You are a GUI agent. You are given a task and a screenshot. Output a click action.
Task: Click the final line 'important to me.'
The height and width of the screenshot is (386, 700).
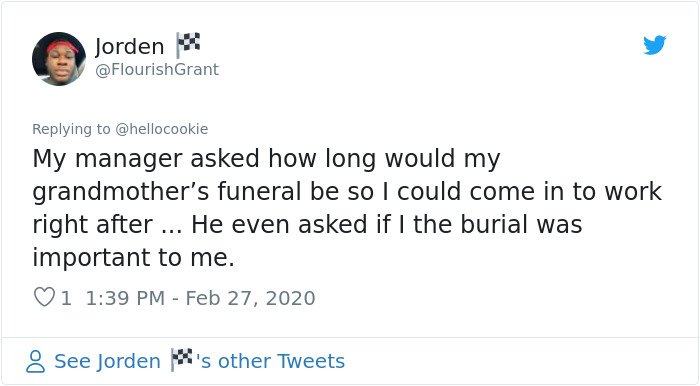(133, 258)
